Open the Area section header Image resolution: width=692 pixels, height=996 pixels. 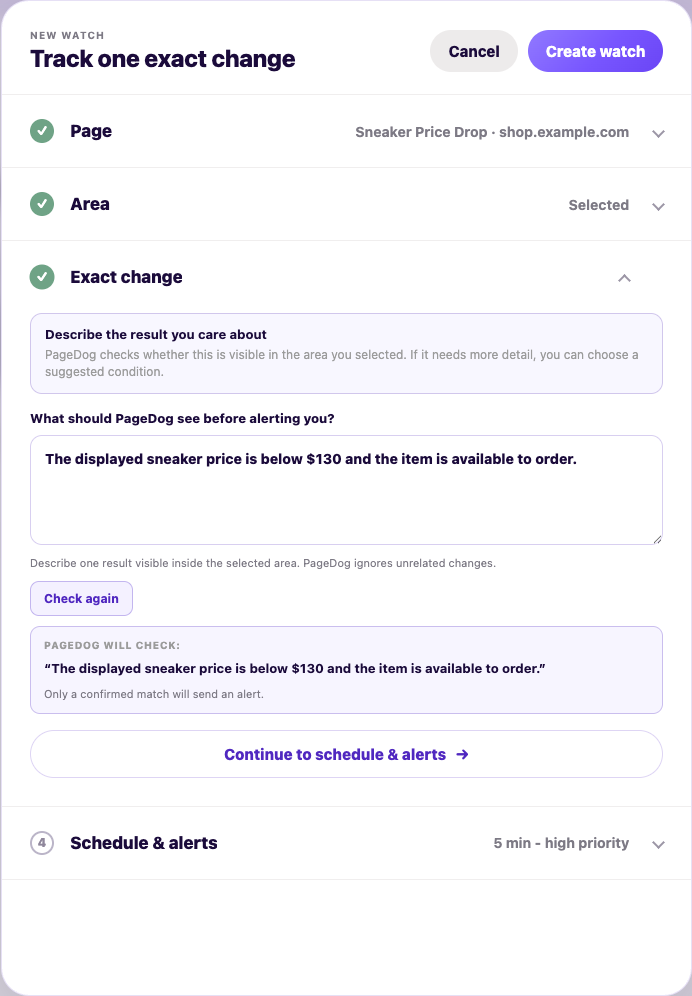click(x=346, y=205)
